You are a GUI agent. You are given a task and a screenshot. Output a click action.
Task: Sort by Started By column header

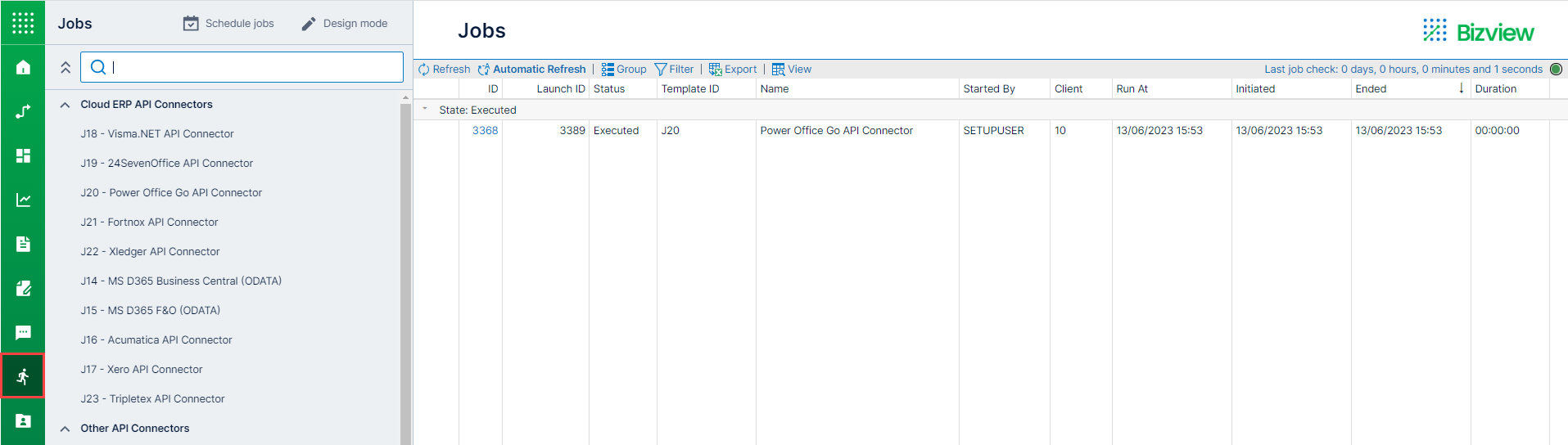tap(1005, 89)
